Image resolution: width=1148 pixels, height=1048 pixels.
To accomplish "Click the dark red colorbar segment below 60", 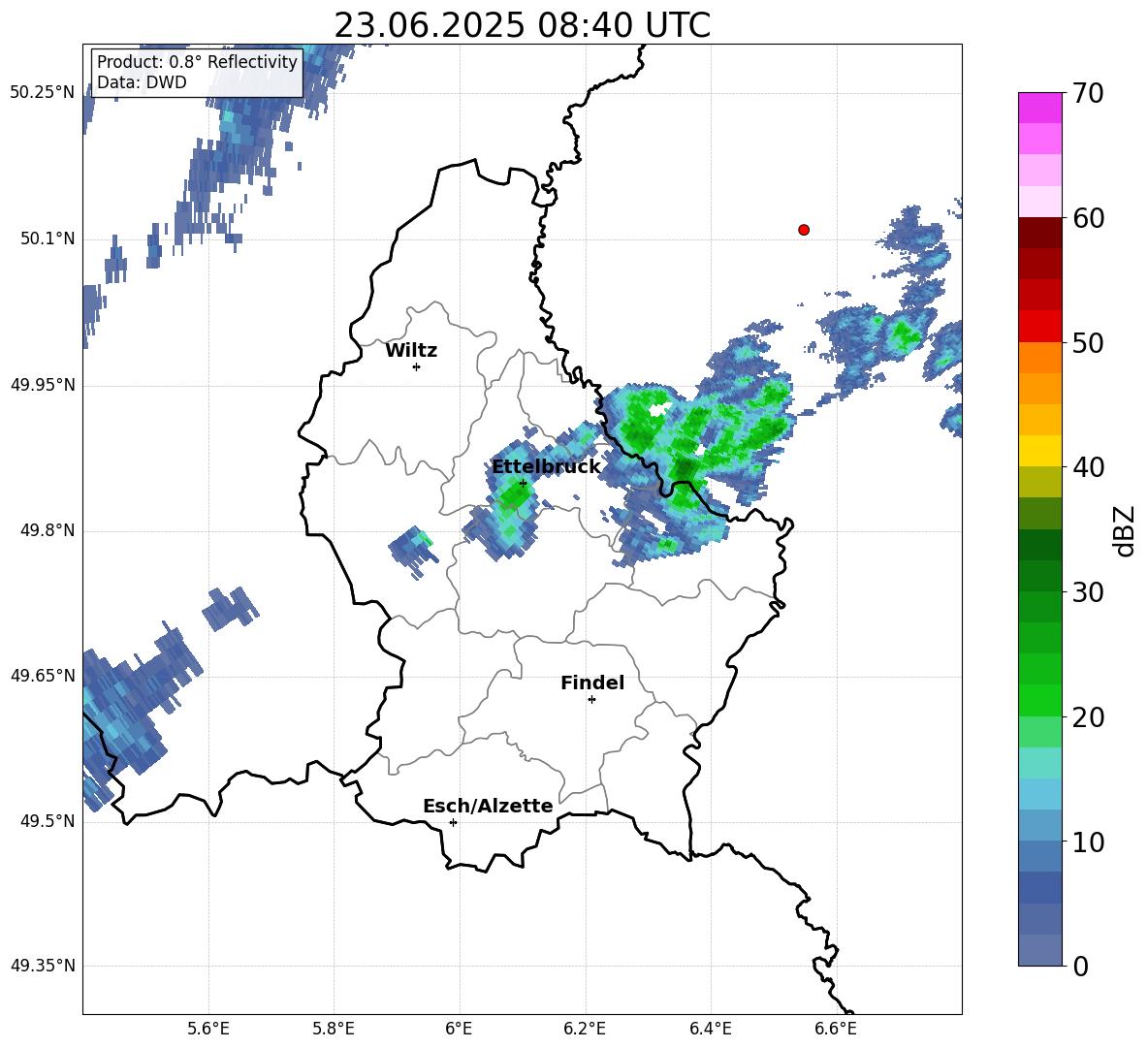I will click(x=1039, y=233).
